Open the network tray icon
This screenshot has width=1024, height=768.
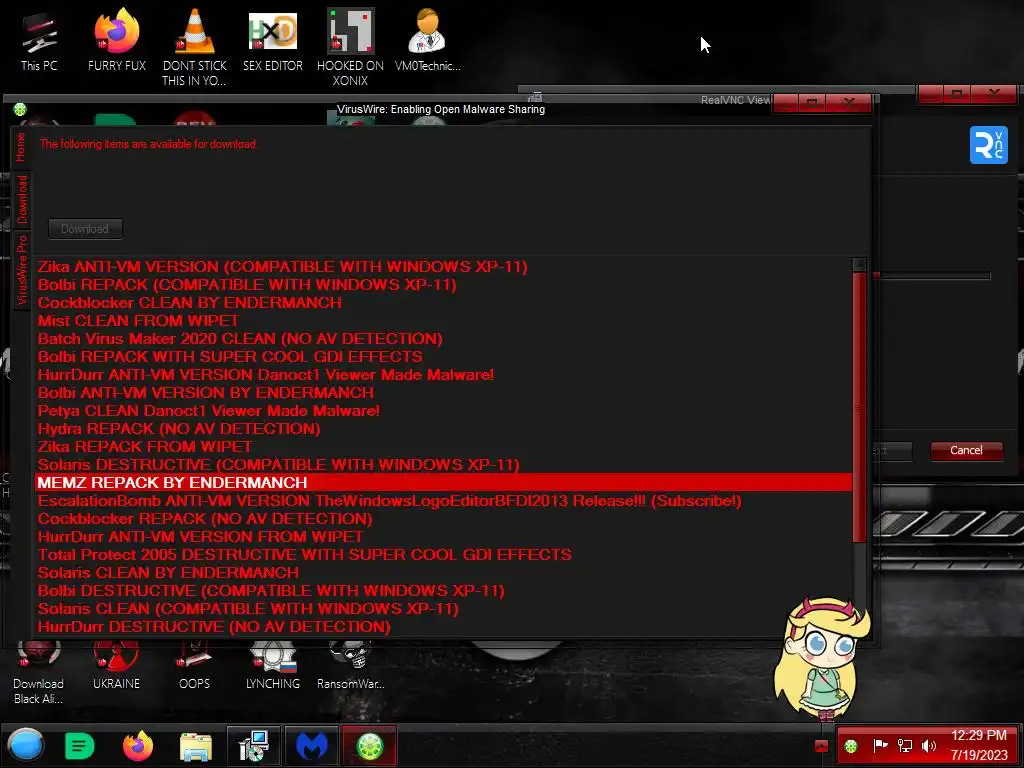point(904,746)
